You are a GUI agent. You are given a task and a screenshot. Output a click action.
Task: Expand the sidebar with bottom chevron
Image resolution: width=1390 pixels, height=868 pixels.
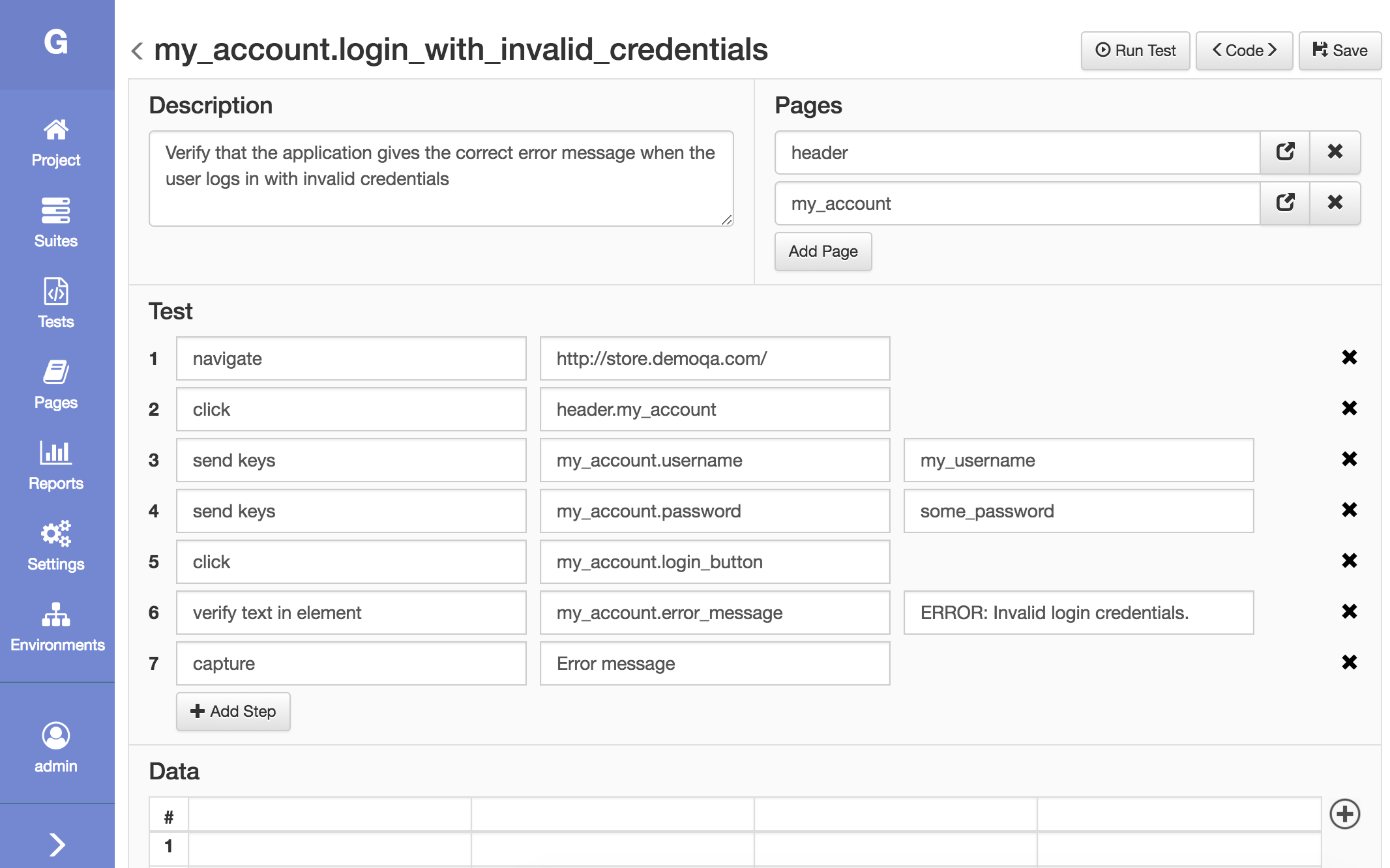57,845
